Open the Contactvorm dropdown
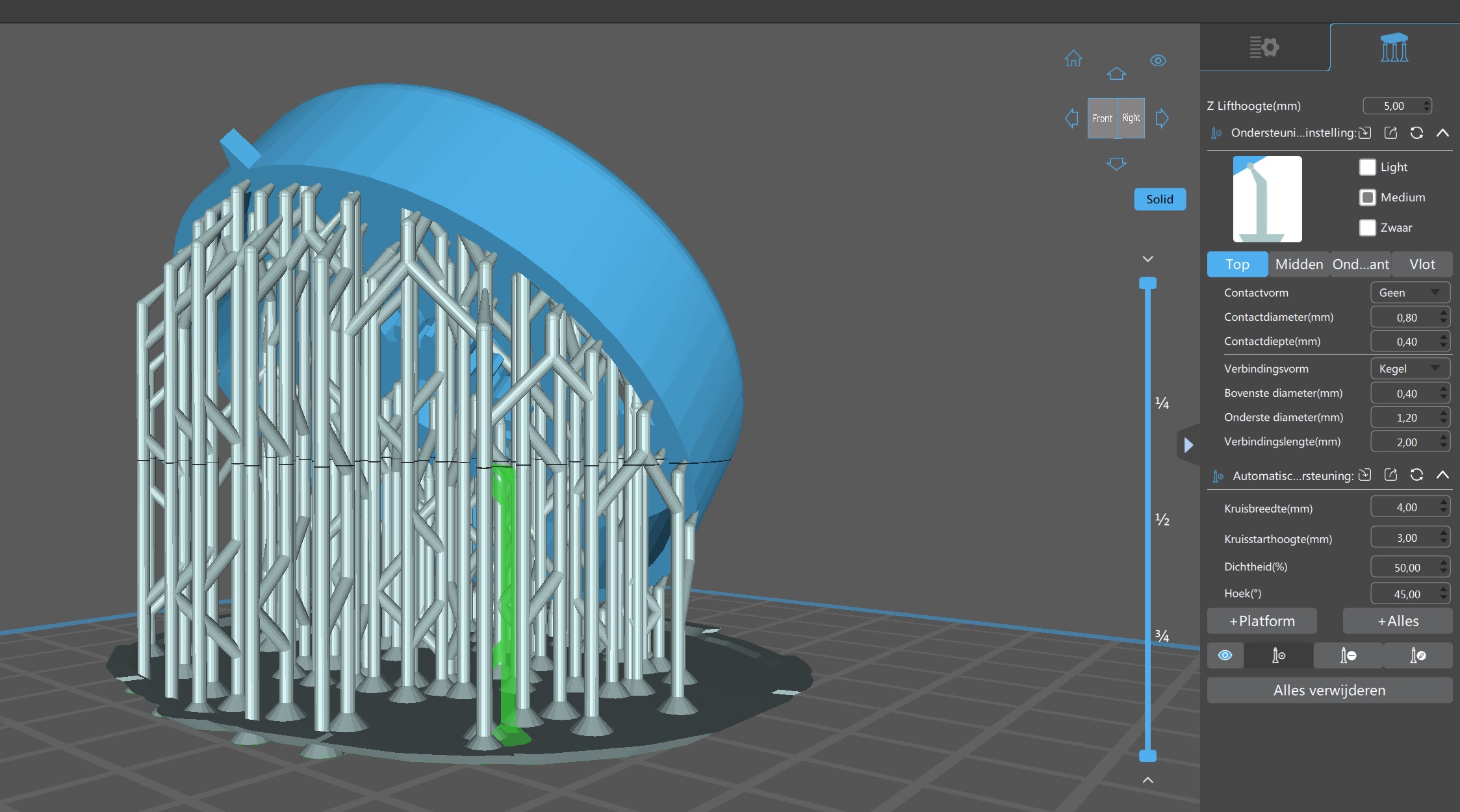Image resolution: width=1460 pixels, height=812 pixels. click(1409, 293)
